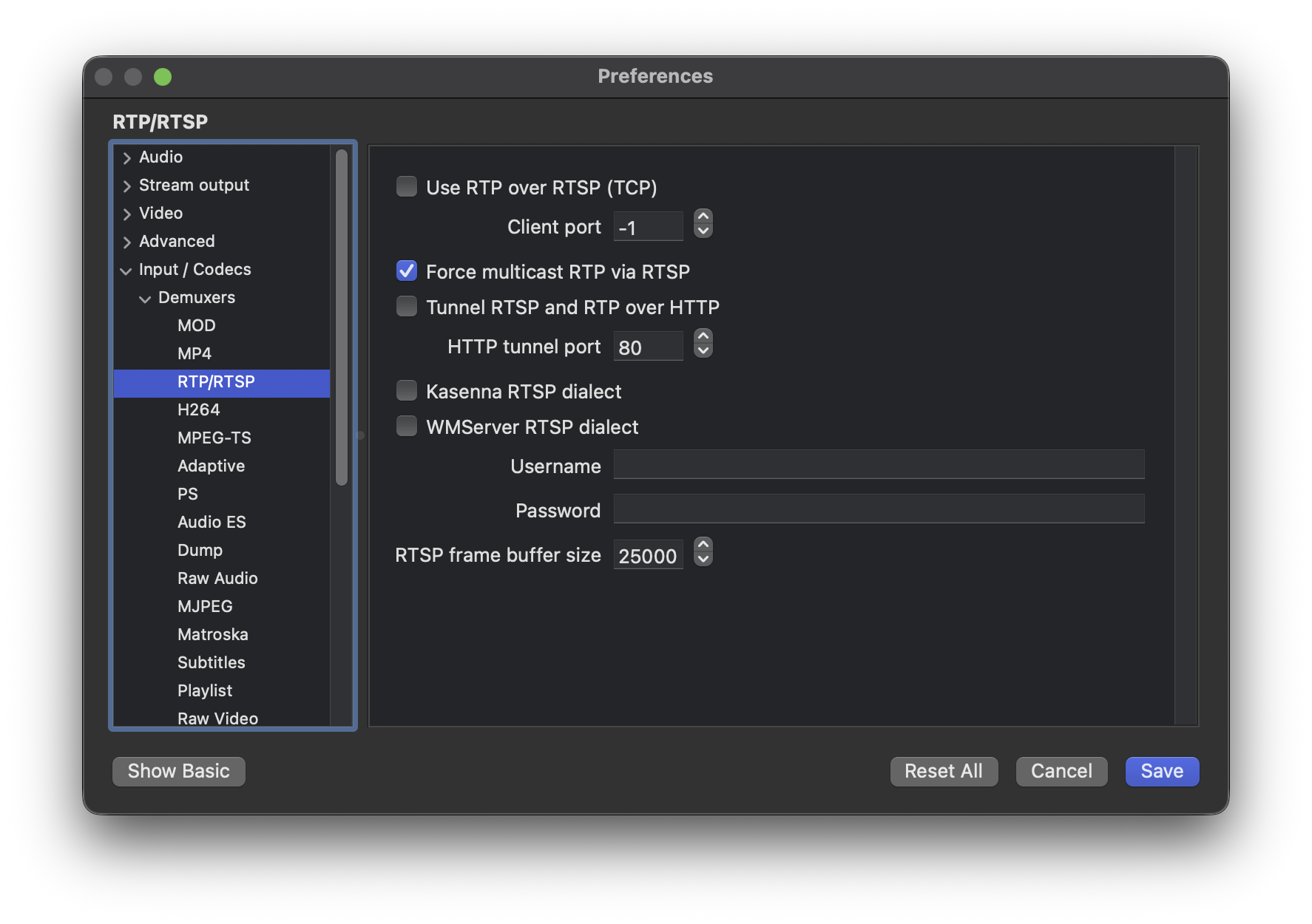
Task: Increase Client port with stepper up arrow
Action: [703, 217]
